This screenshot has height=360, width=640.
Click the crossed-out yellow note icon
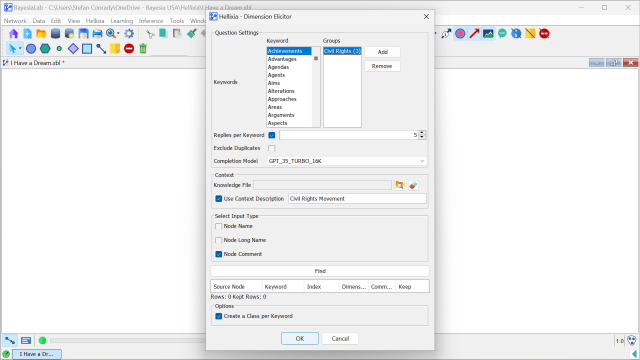point(530,33)
